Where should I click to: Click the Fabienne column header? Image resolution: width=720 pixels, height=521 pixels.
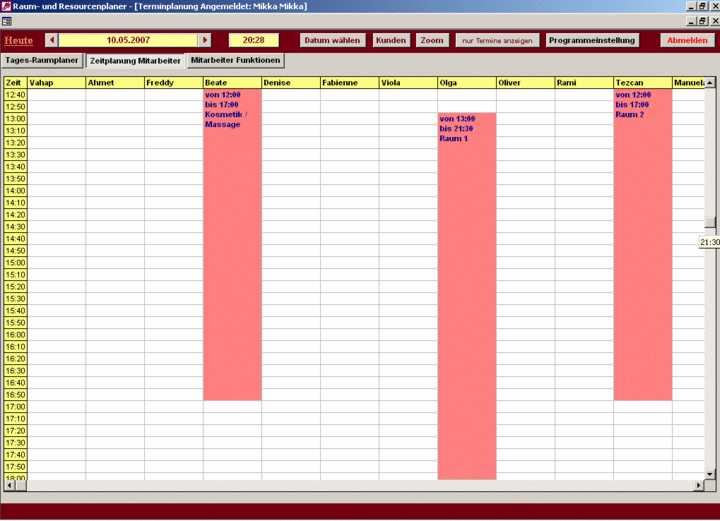(x=349, y=83)
